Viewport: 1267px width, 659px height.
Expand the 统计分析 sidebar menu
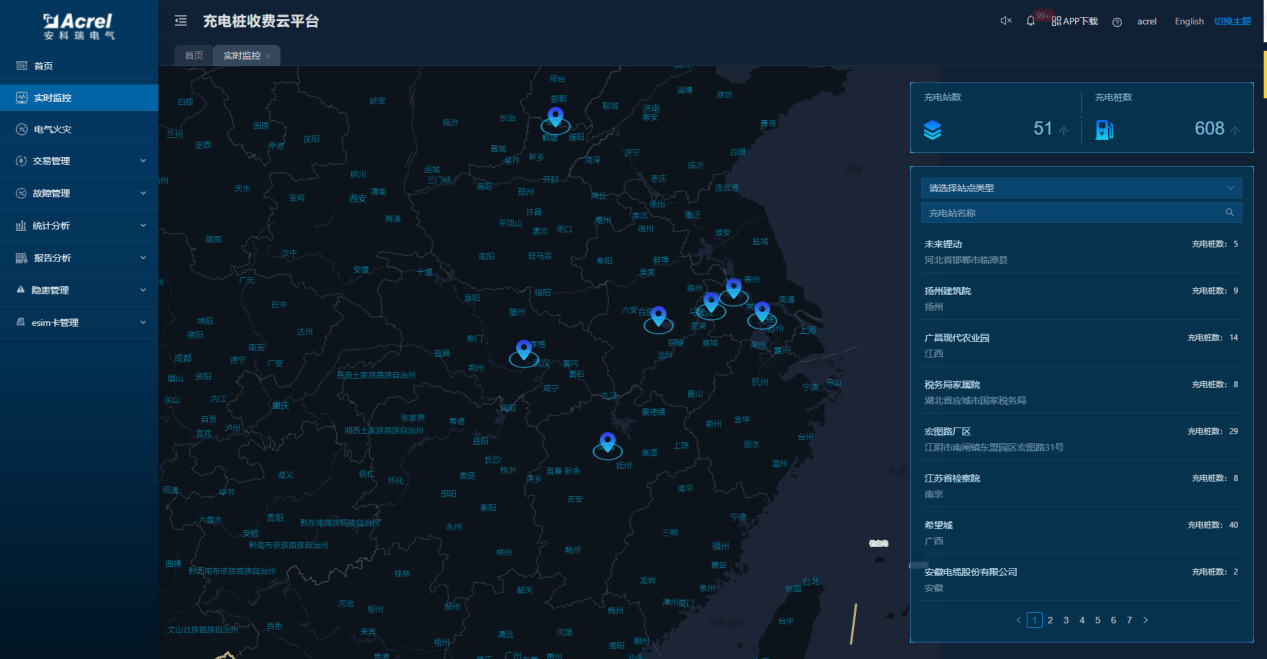79,226
